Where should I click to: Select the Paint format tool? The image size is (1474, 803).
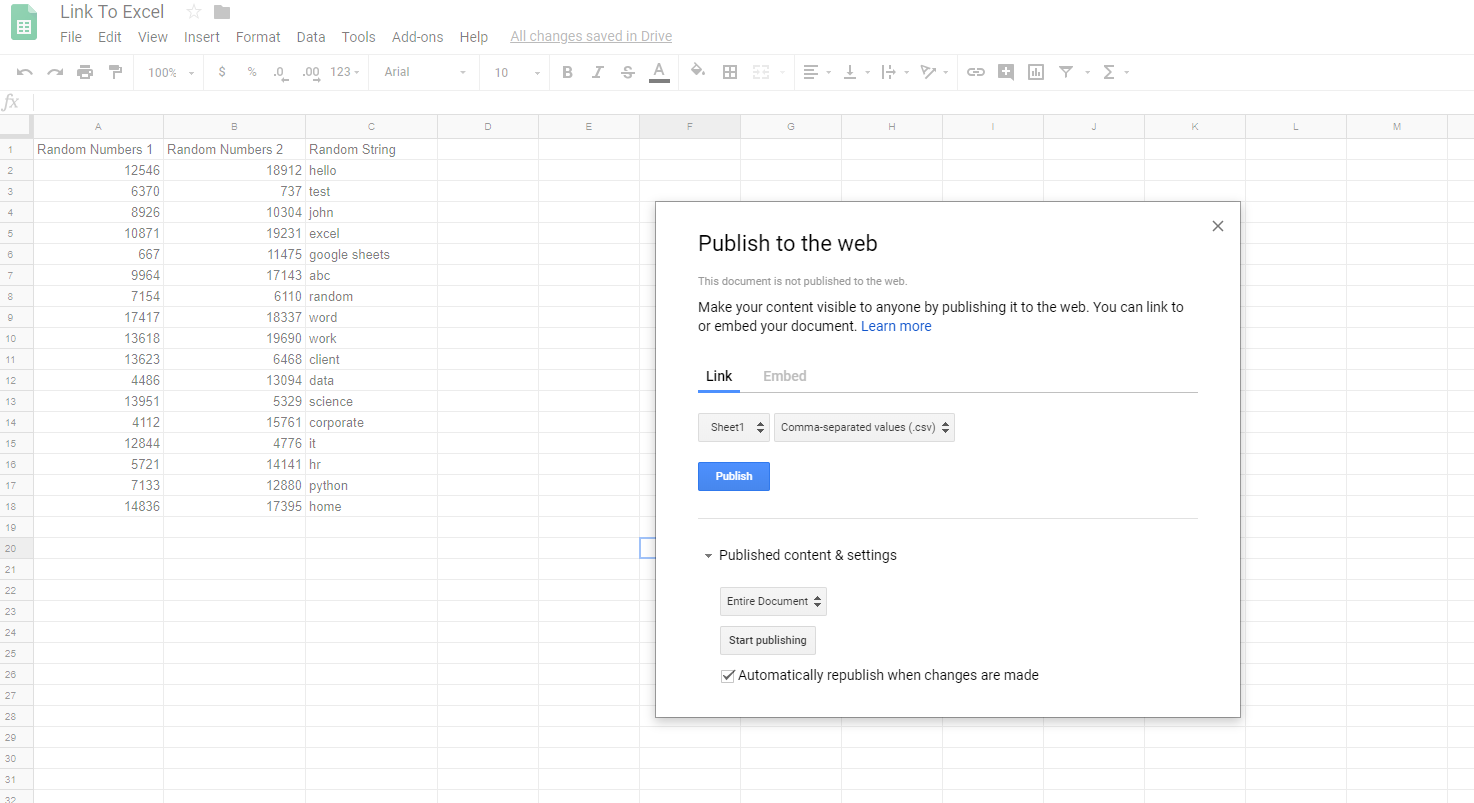click(115, 72)
